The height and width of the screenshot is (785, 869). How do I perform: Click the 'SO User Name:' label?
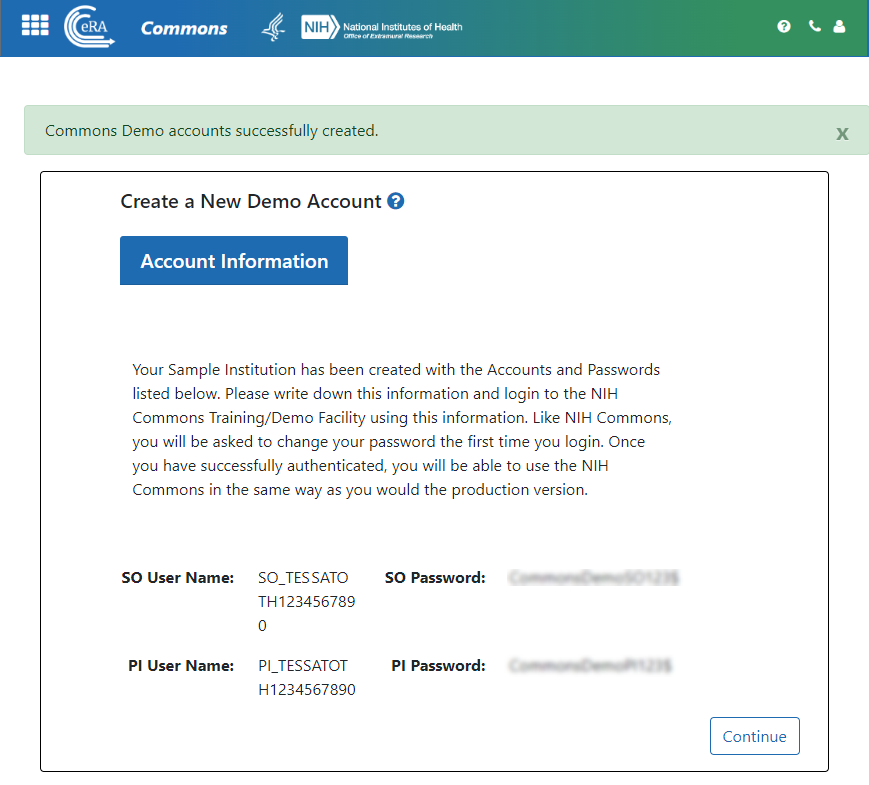(x=177, y=578)
